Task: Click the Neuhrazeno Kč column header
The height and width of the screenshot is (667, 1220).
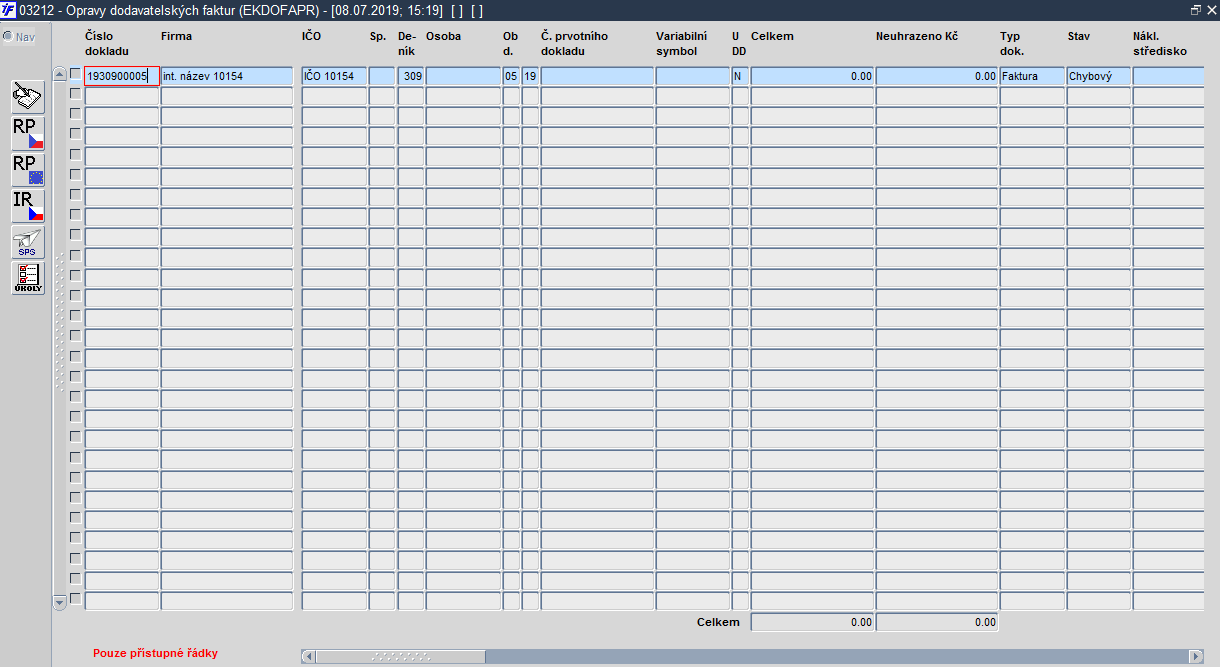Action: 917,36
